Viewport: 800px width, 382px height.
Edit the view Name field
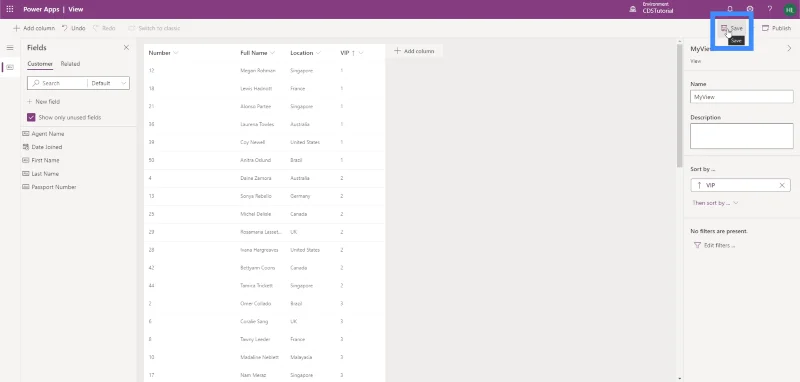coord(741,96)
